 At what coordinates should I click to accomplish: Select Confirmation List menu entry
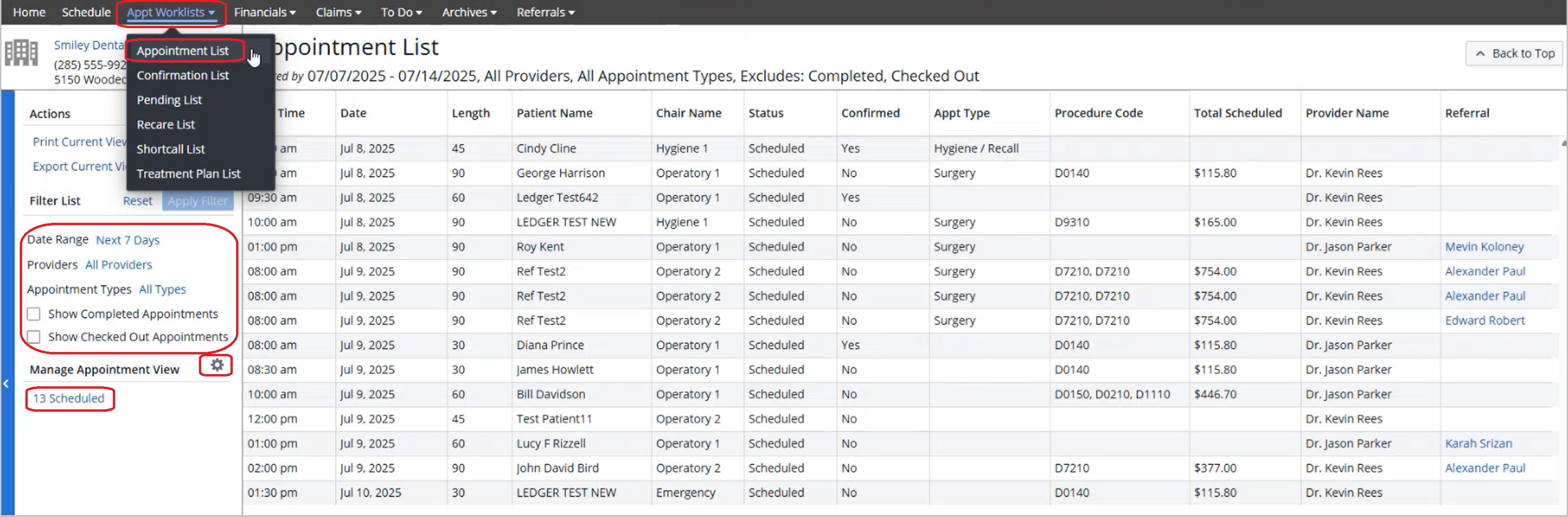[x=182, y=75]
